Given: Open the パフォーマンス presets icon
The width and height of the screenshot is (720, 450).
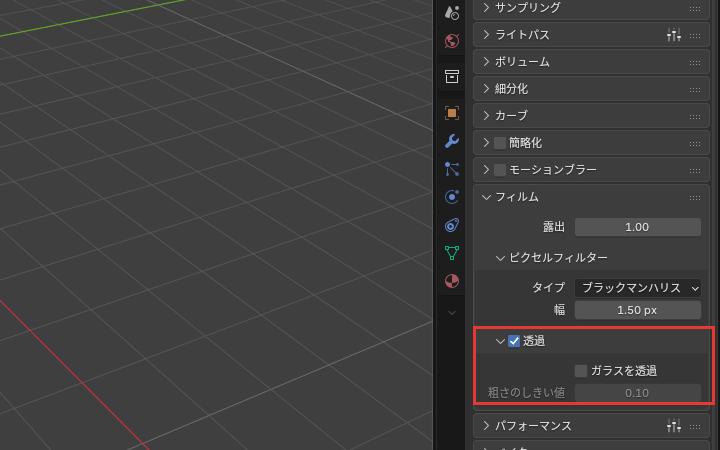Looking at the screenshot, I should click(674, 426).
